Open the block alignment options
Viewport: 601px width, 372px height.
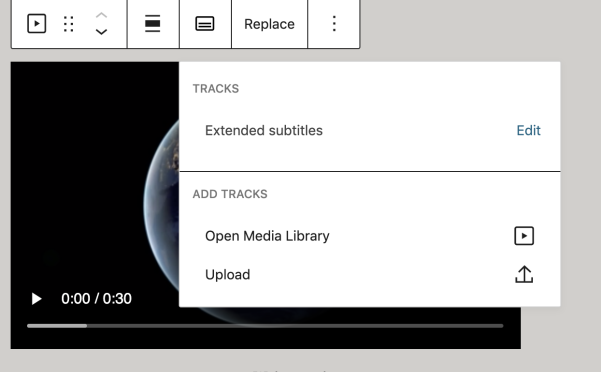[153, 24]
